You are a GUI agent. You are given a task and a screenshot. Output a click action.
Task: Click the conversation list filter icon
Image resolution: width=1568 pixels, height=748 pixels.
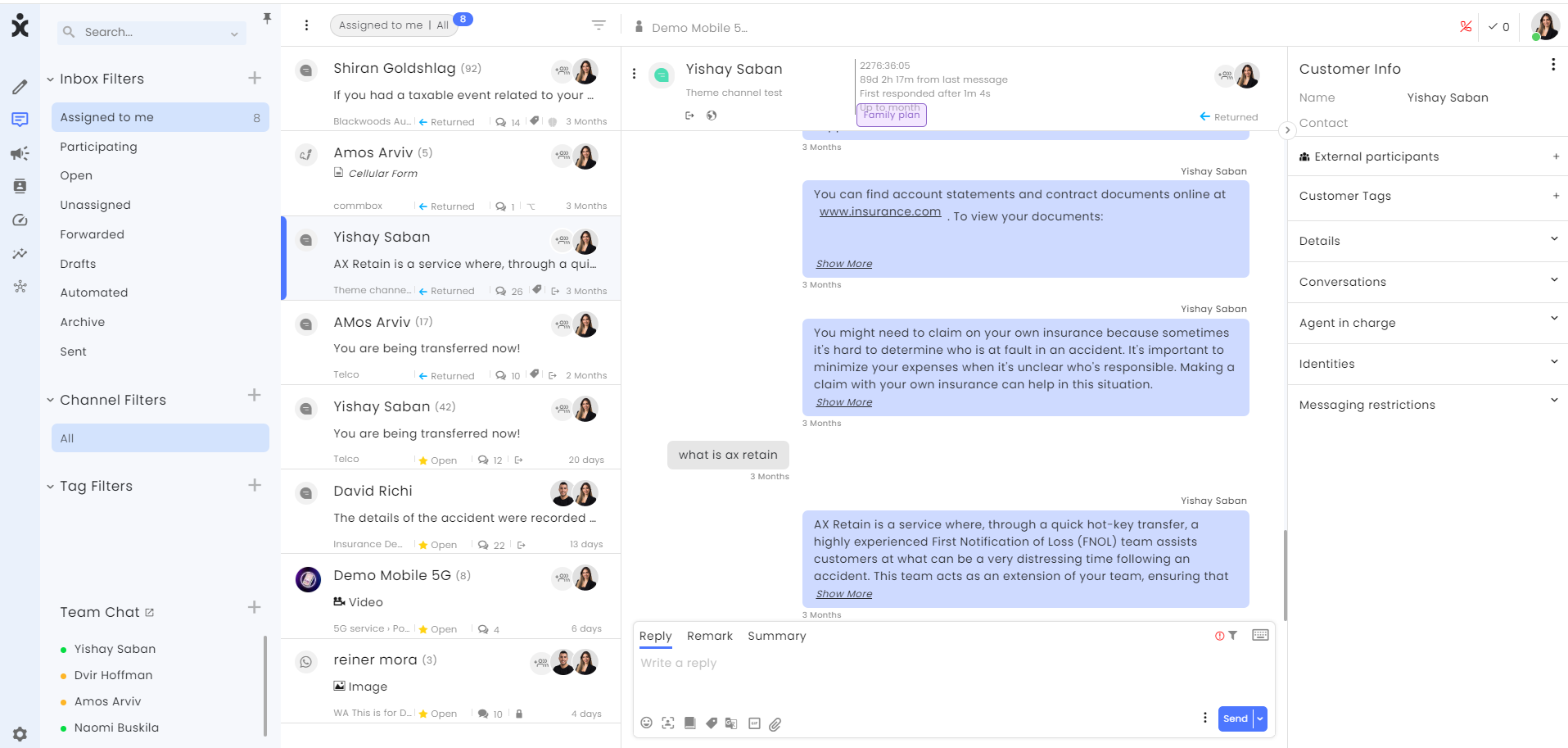point(599,25)
